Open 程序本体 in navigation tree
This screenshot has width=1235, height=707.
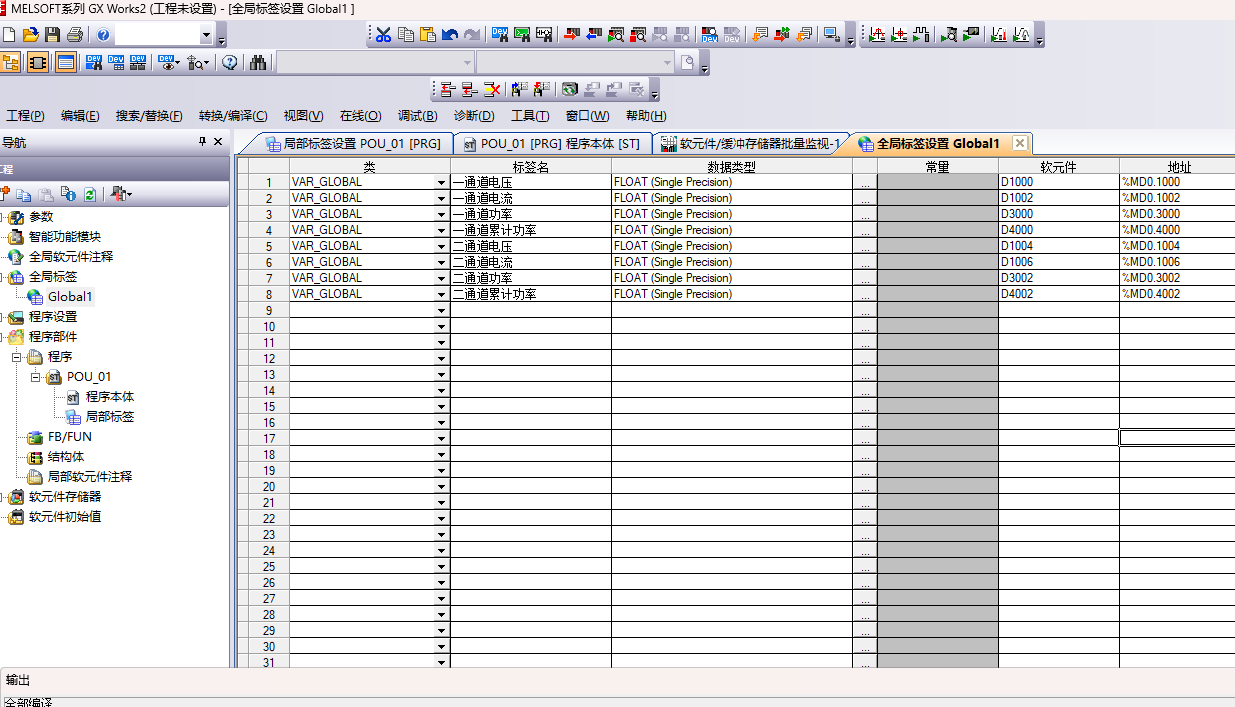109,397
